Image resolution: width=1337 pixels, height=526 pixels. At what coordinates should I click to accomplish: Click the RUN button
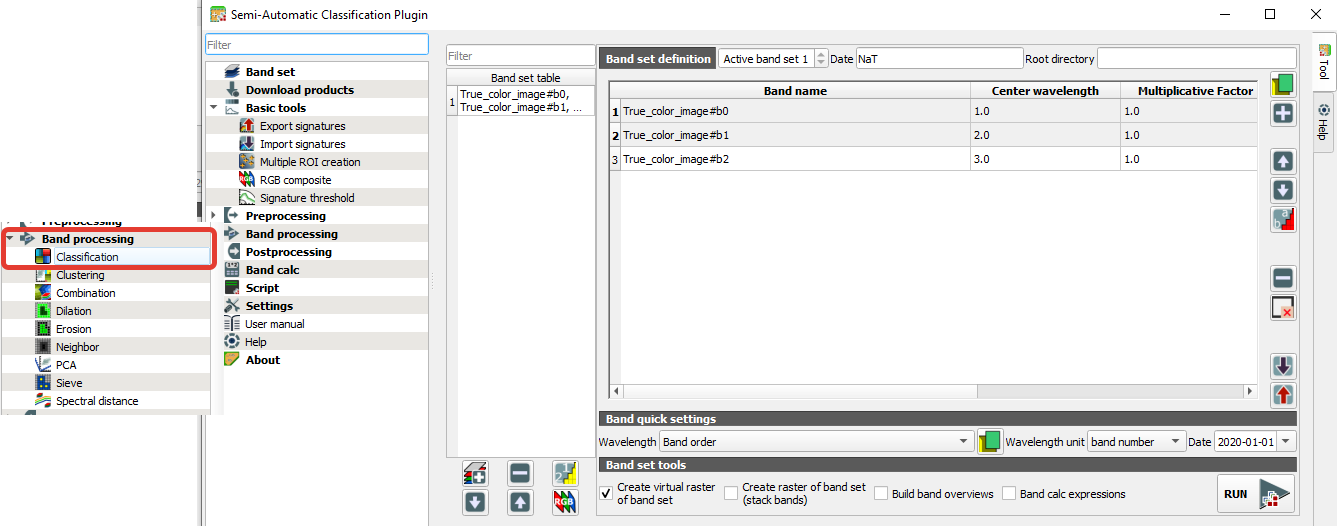tap(1256, 494)
